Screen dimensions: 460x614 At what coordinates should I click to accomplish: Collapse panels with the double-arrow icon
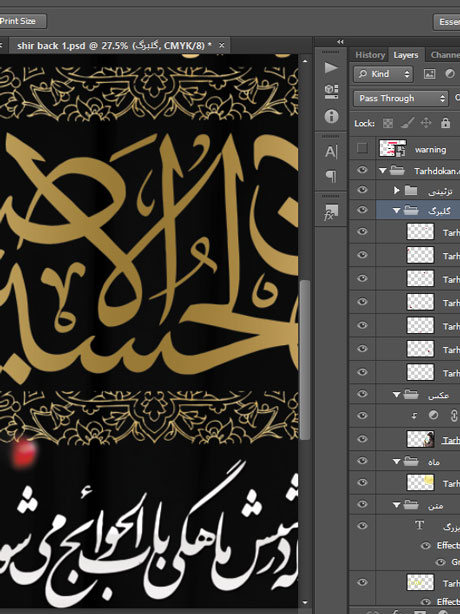pyautogui.click(x=340, y=42)
